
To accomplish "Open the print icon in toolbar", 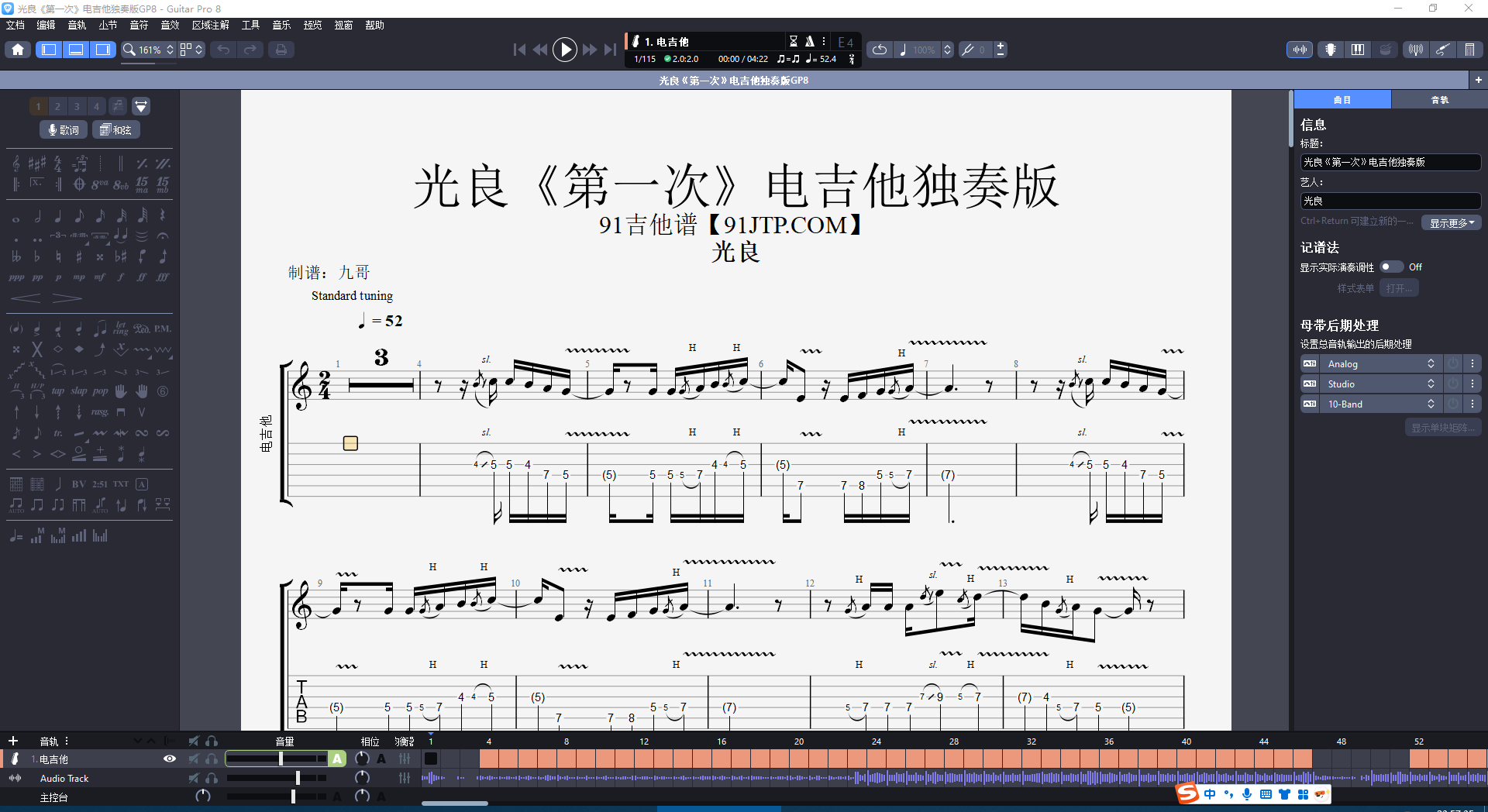I will (x=281, y=50).
